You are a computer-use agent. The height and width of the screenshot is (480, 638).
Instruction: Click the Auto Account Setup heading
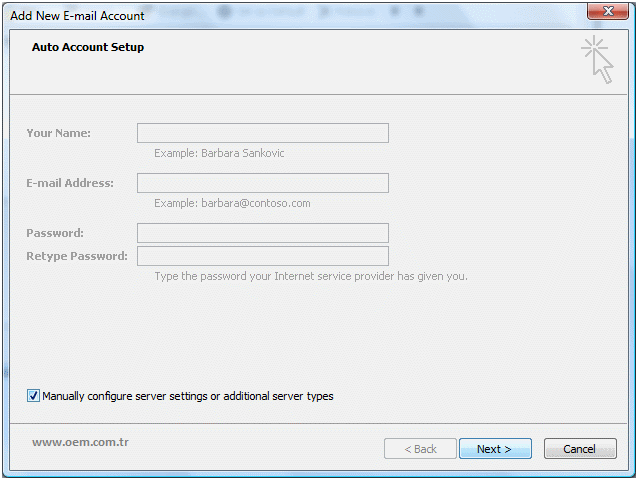(x=88, y=47)
